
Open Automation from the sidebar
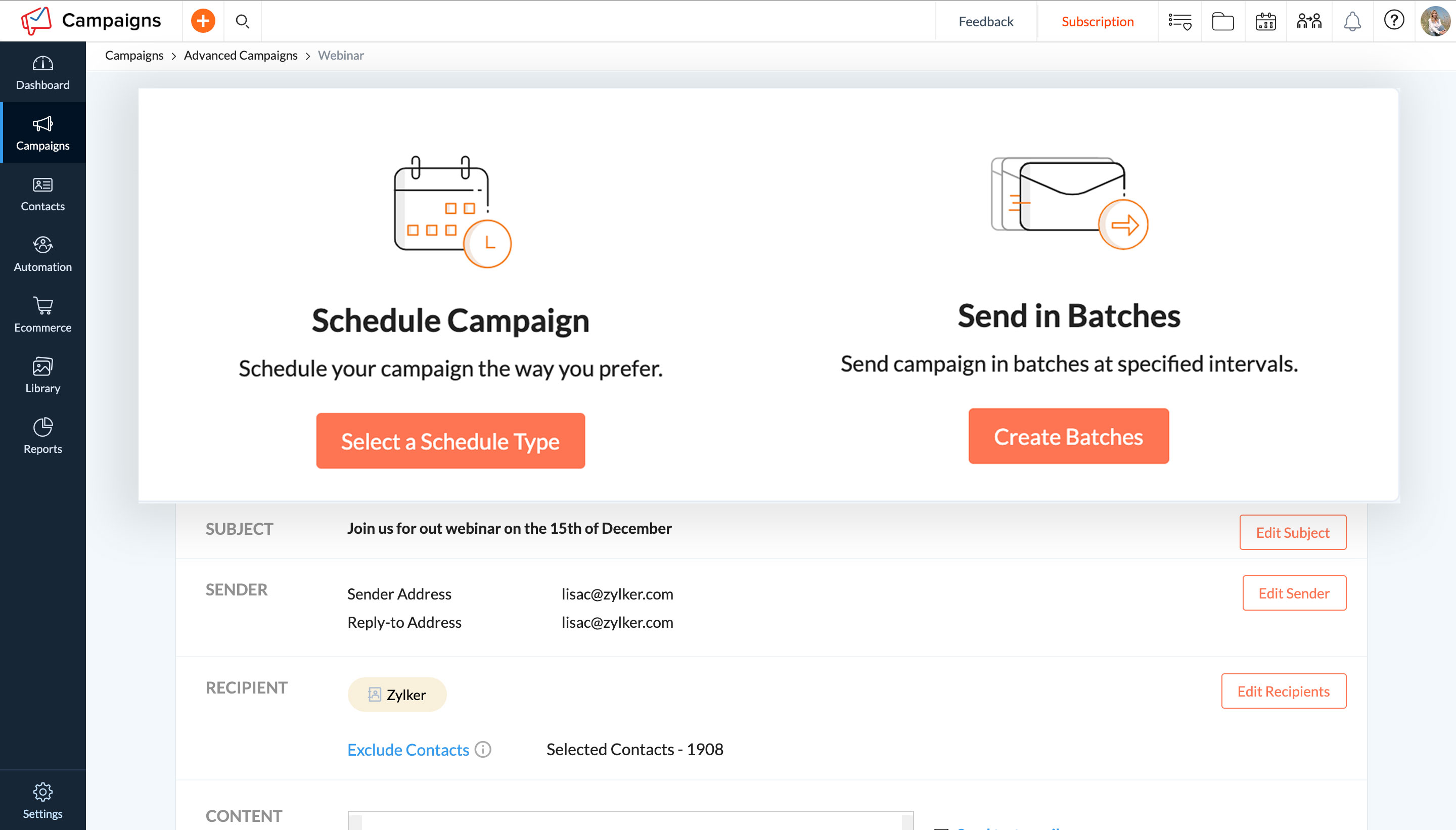coord(43,254)
